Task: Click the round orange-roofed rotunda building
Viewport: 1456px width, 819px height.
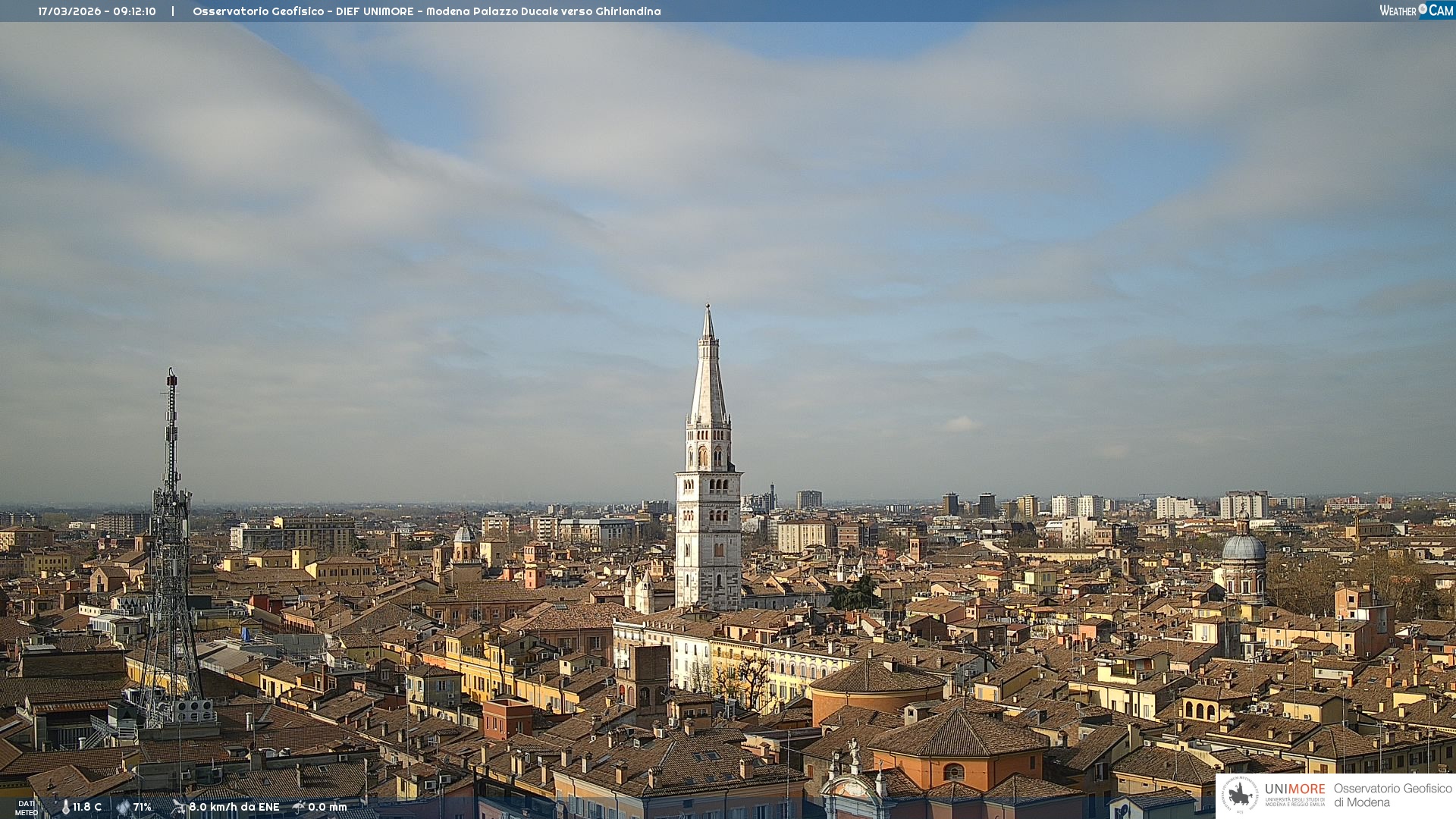Action: pos(877,690)
